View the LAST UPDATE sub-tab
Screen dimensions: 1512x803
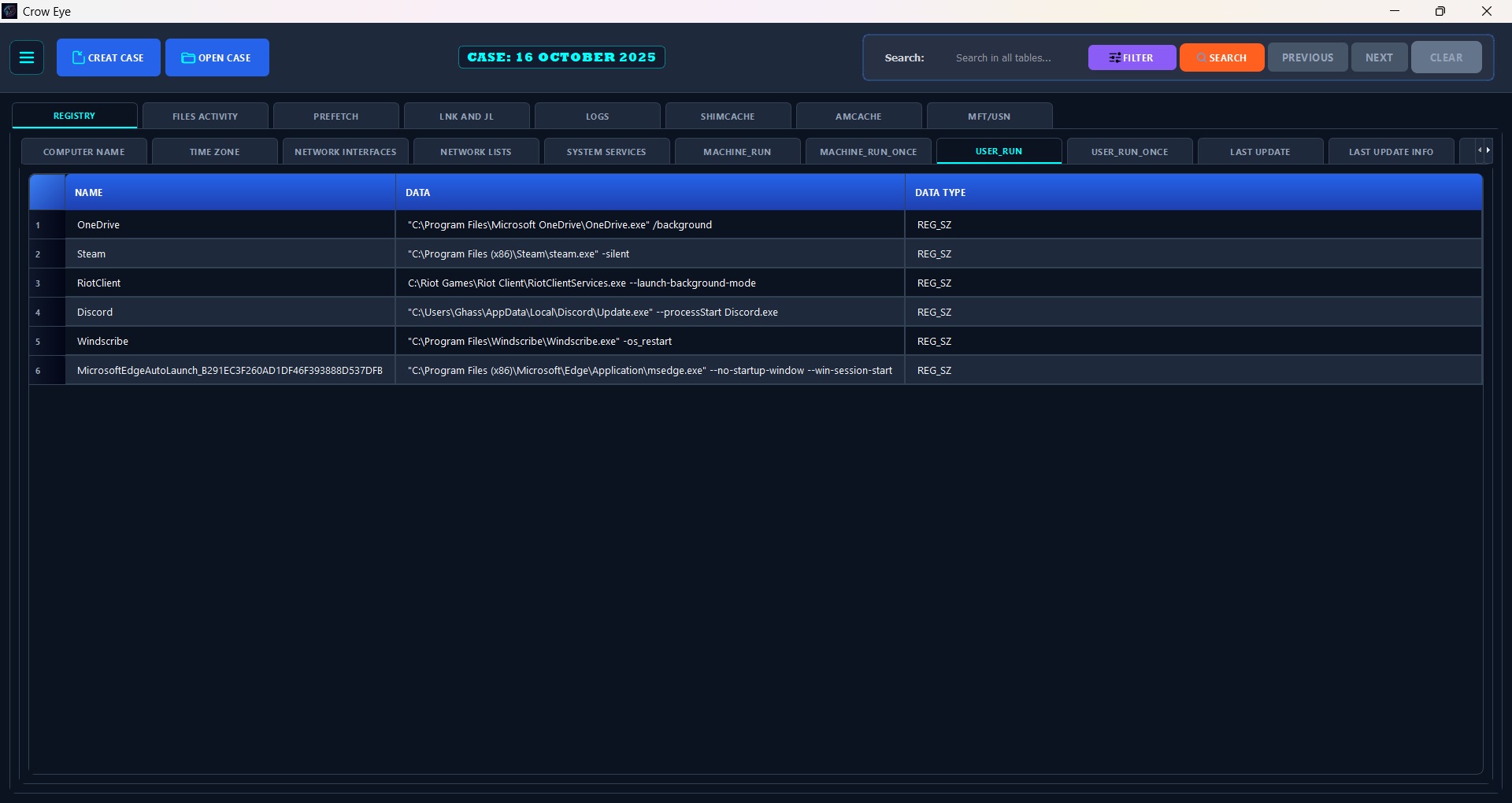click(1261, 151)
